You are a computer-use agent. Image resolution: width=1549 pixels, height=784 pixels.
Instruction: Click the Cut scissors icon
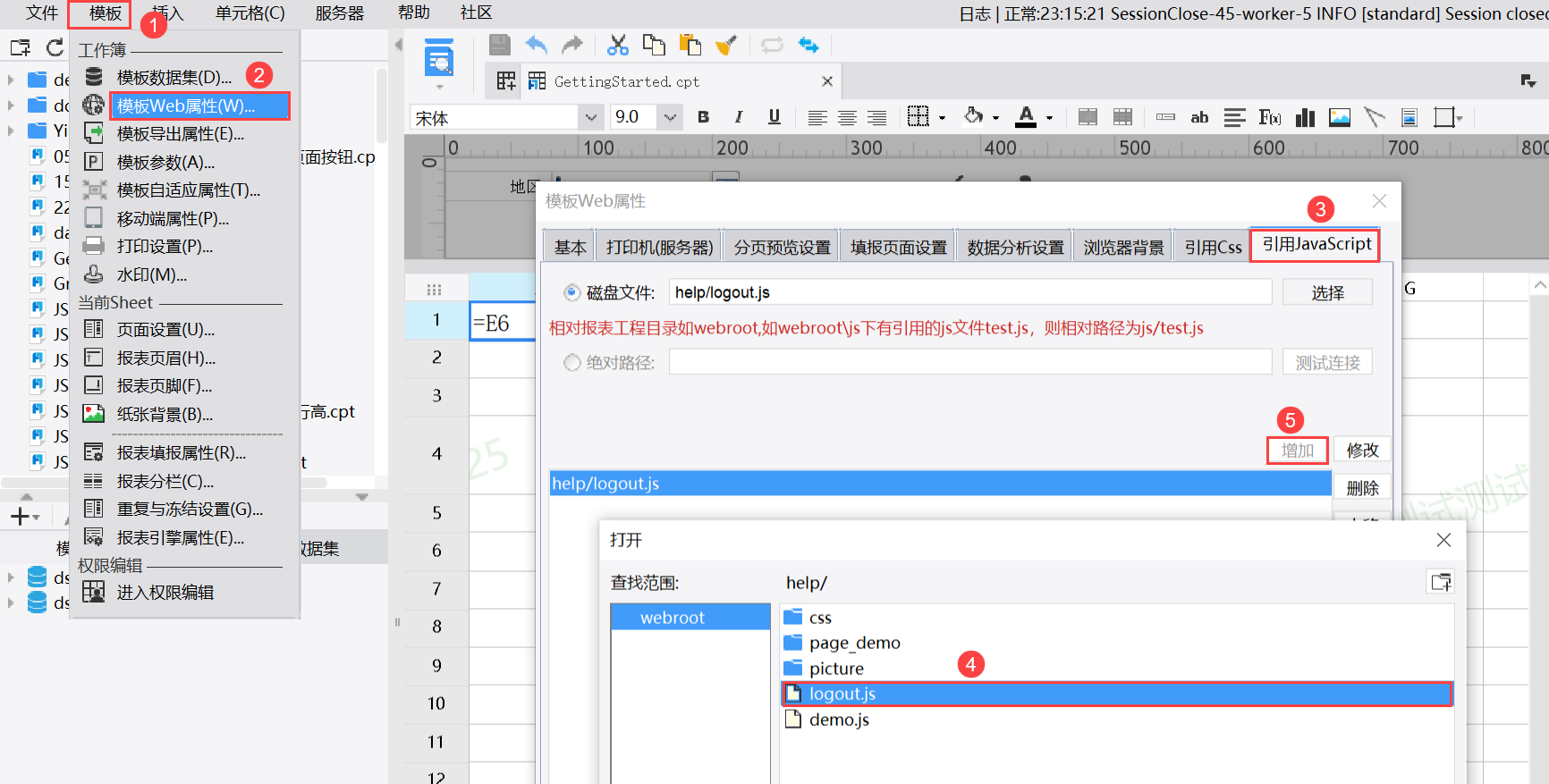point(618,45)
